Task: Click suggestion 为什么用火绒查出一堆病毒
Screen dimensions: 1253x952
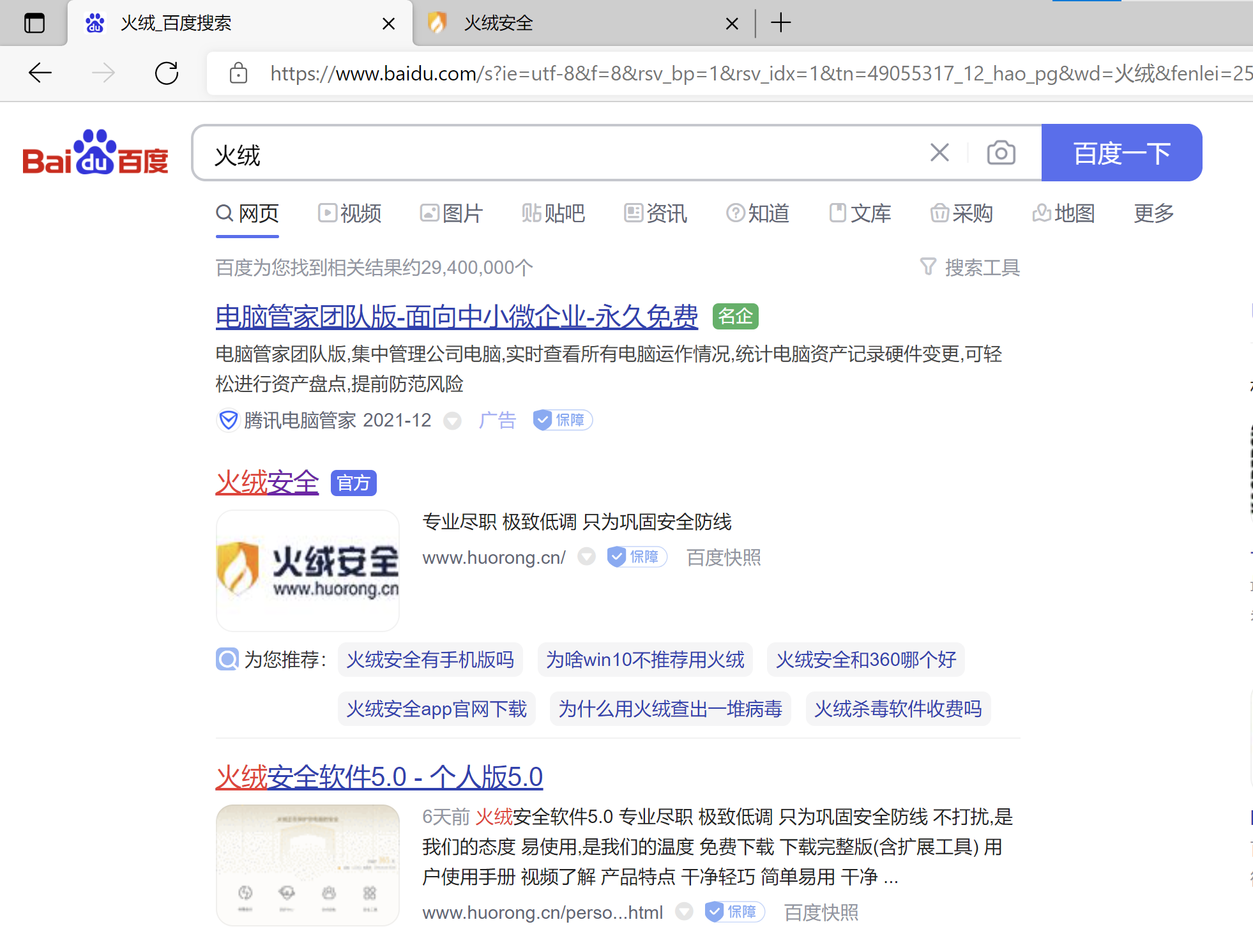Action: [671, 709]
